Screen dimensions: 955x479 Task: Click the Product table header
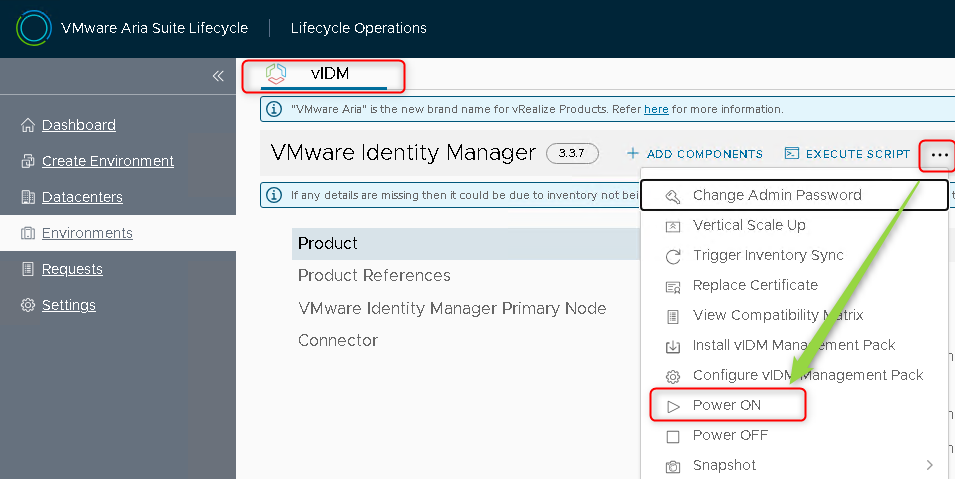click(466, 243)
